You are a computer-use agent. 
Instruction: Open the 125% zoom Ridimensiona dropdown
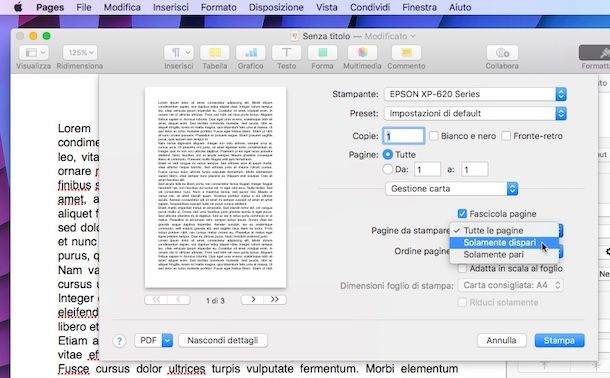[x=80, y=52]
